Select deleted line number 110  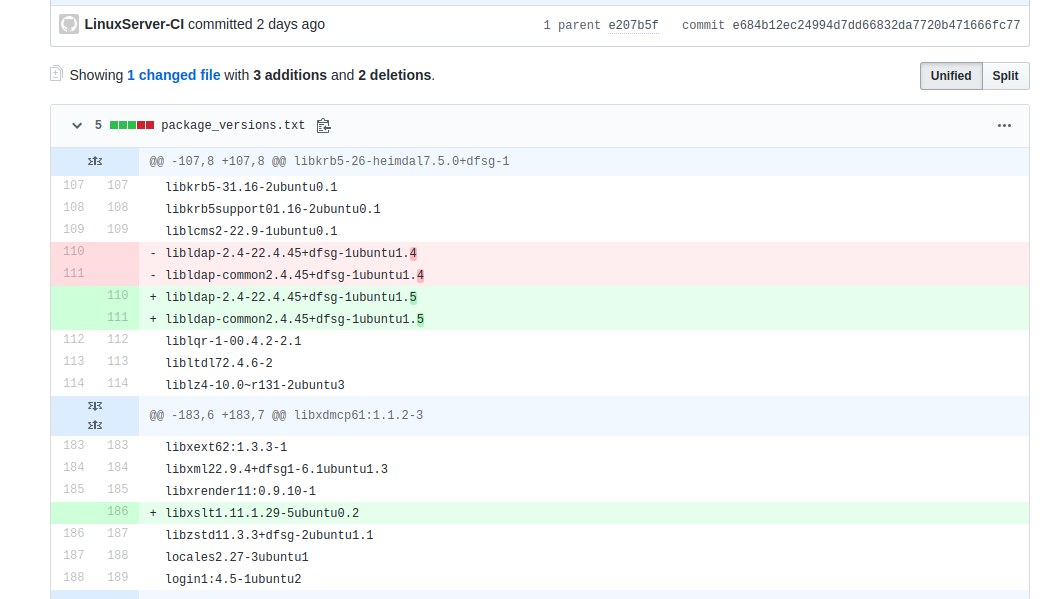(73, 251)
